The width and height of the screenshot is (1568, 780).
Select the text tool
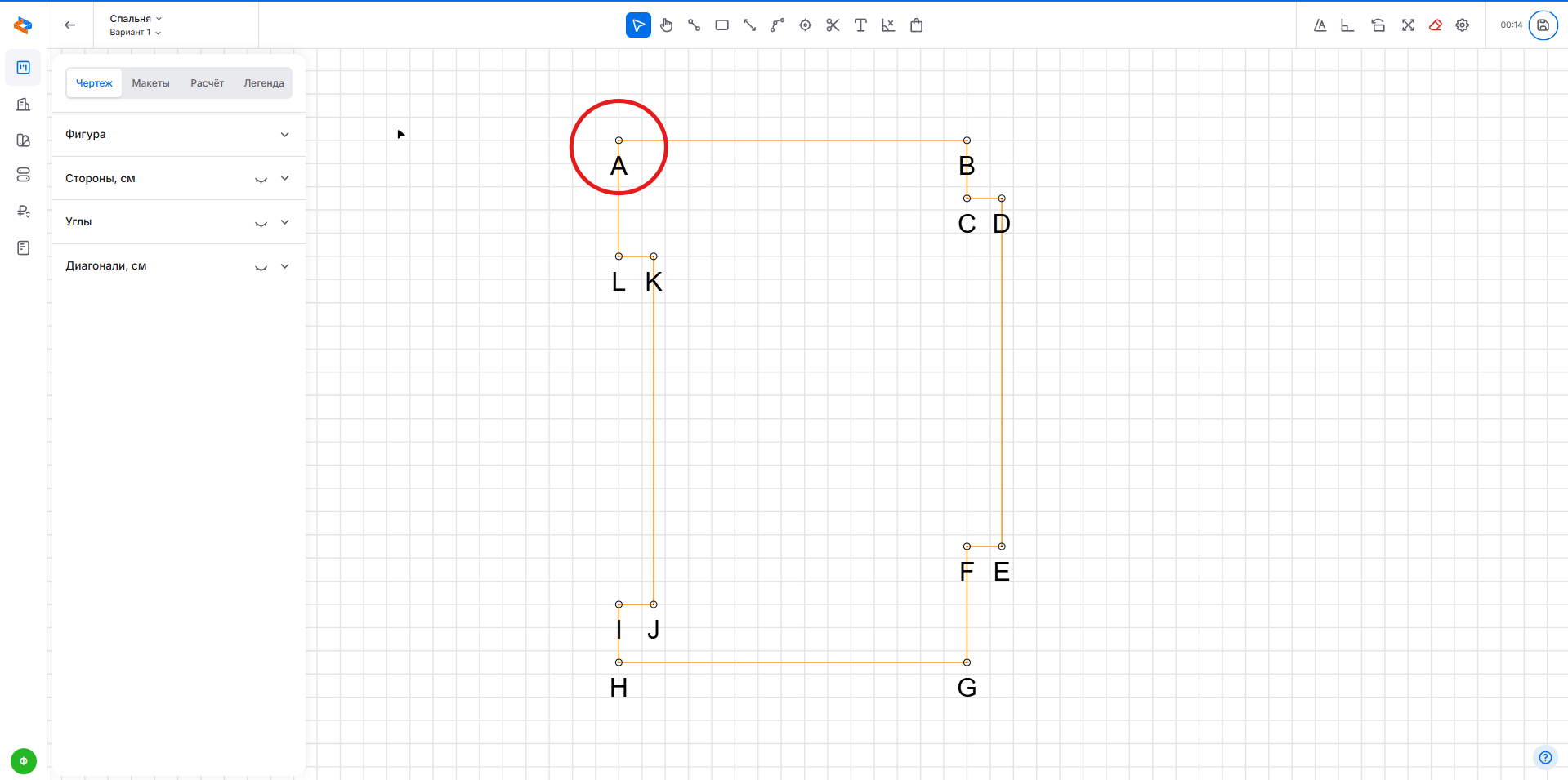click(860, 25)
